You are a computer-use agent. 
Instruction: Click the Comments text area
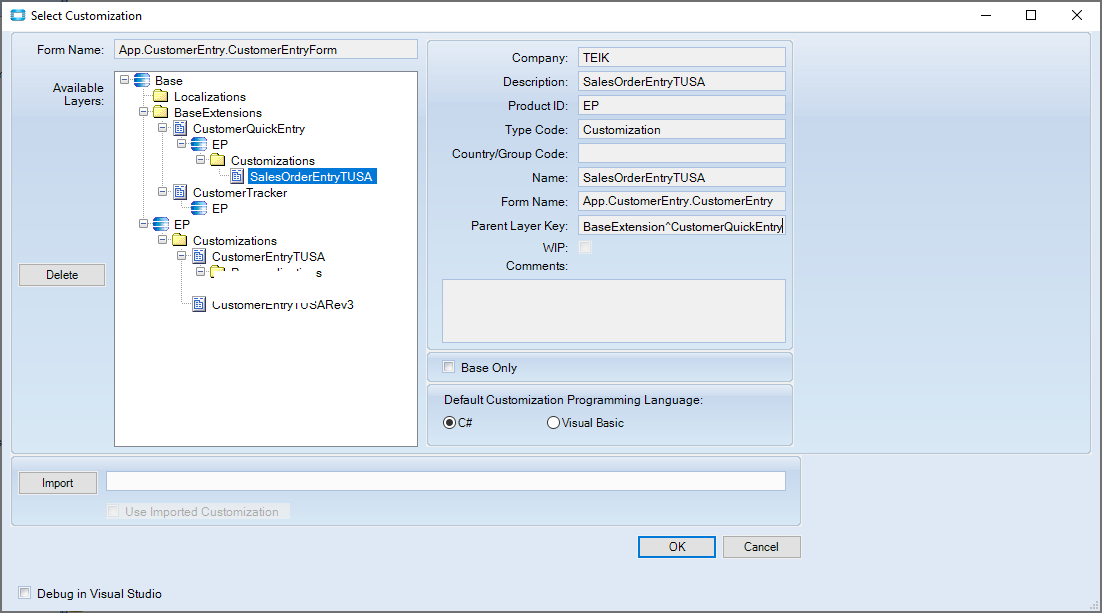click(x=614, y=311)
